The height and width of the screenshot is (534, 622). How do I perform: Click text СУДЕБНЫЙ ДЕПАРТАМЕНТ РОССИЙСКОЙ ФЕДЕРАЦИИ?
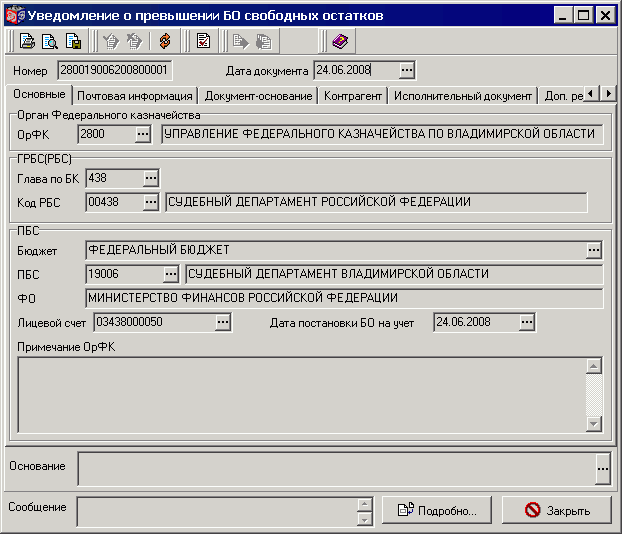(319, 202)
